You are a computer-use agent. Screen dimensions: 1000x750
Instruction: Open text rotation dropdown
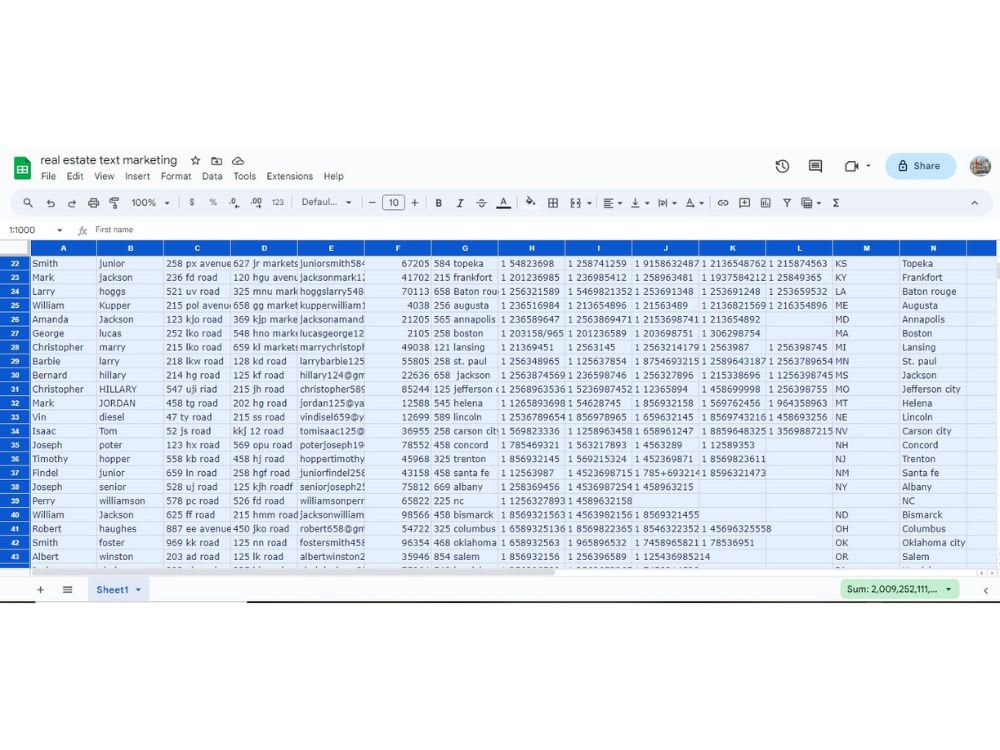pyautogui.click(x=695, y=203)
